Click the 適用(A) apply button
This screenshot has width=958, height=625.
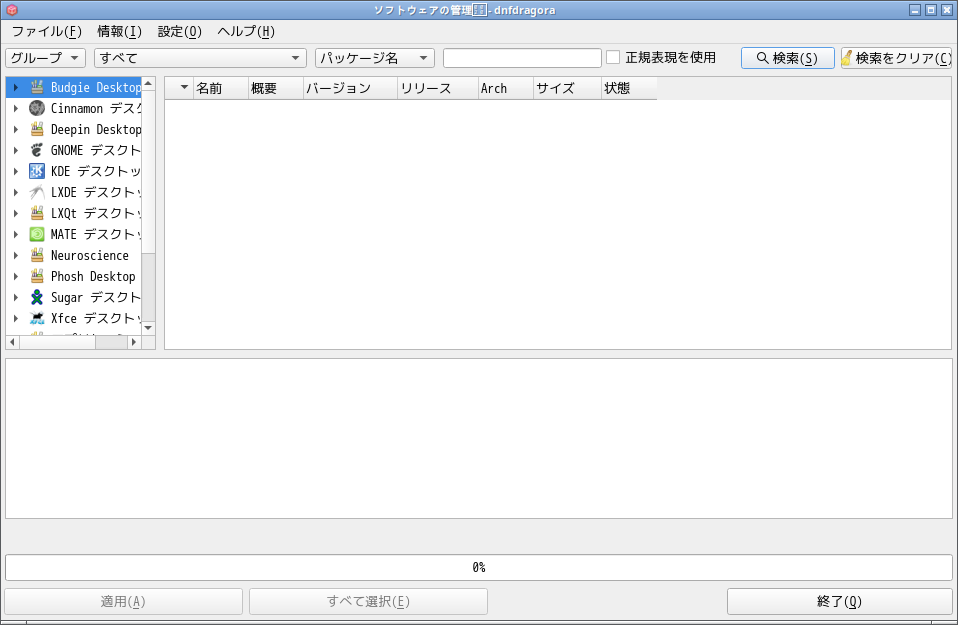[123, 602]
